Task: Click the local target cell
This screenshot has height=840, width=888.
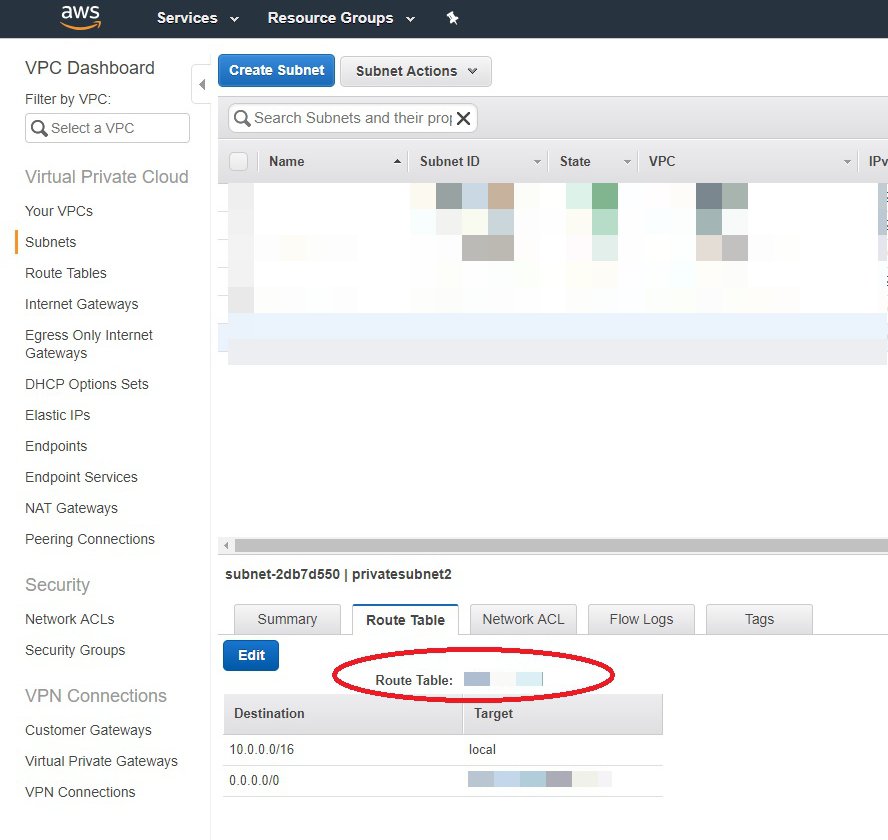Action: [482, 749]
